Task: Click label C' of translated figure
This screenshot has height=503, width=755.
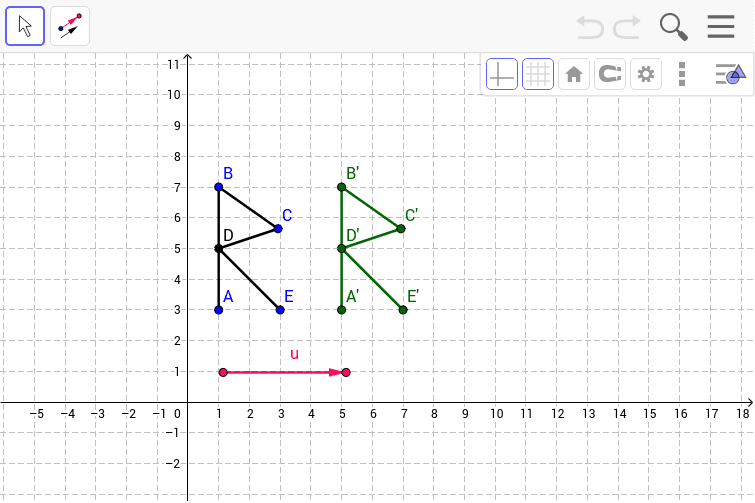Action: [x=412, y=215]
